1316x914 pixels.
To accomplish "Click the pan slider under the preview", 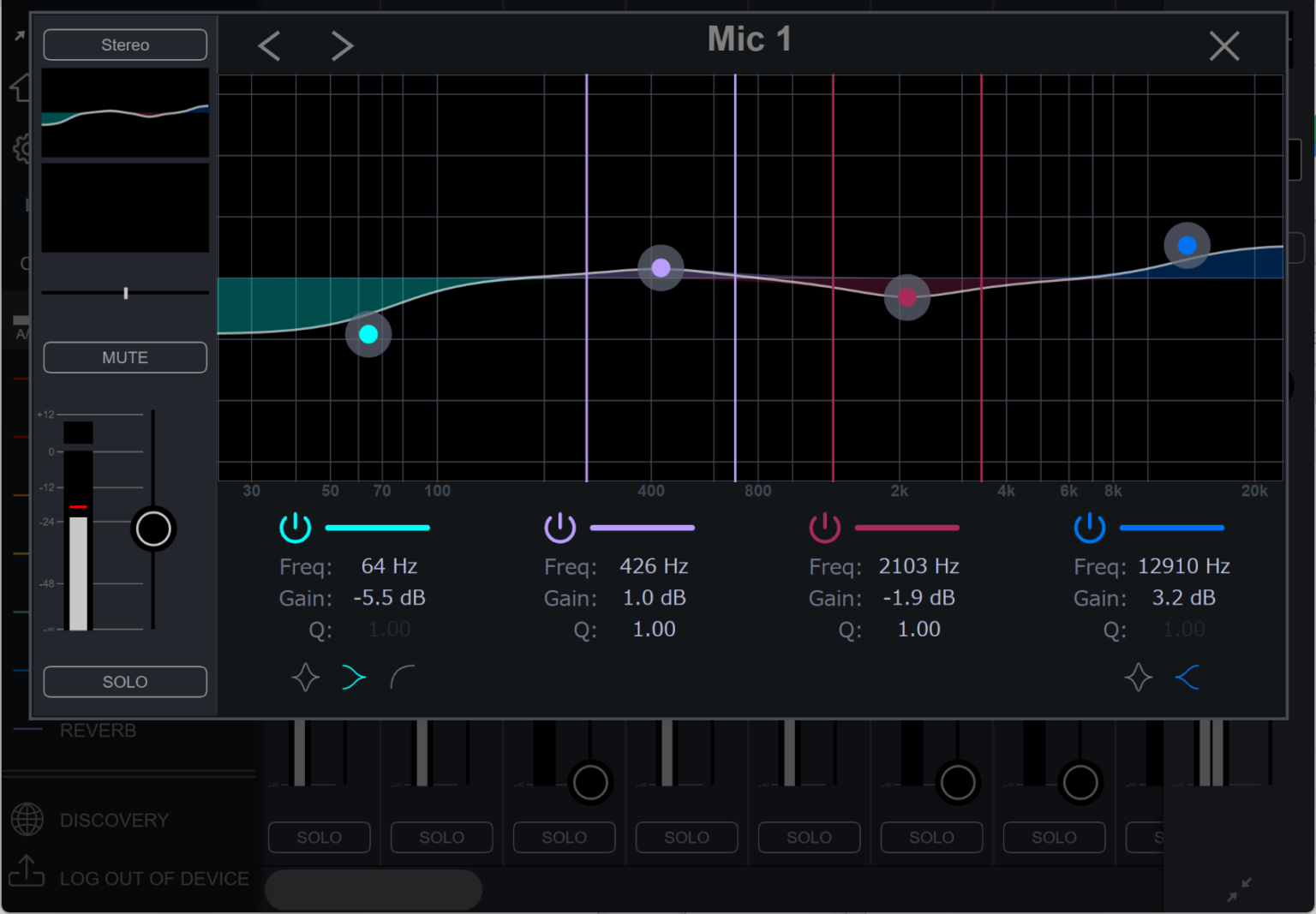I will [126, 293].
